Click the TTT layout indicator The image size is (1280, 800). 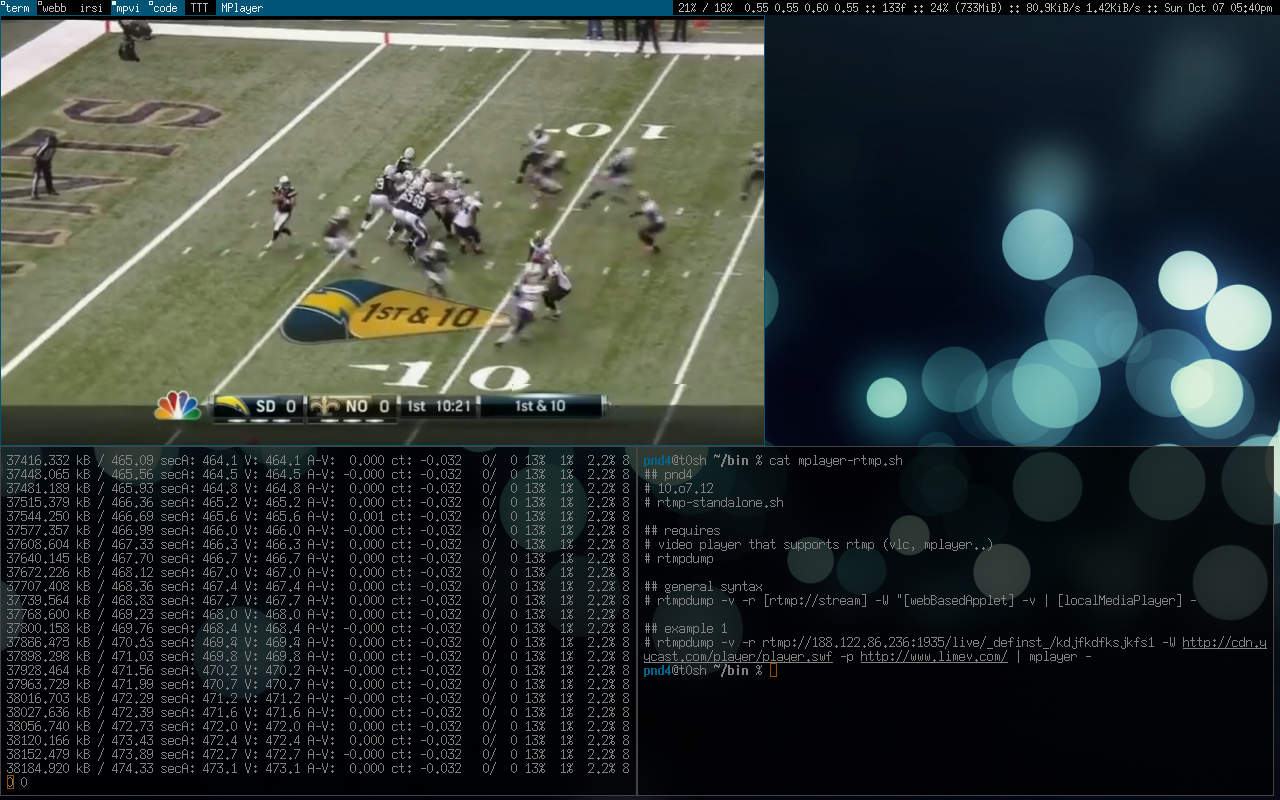200,8
